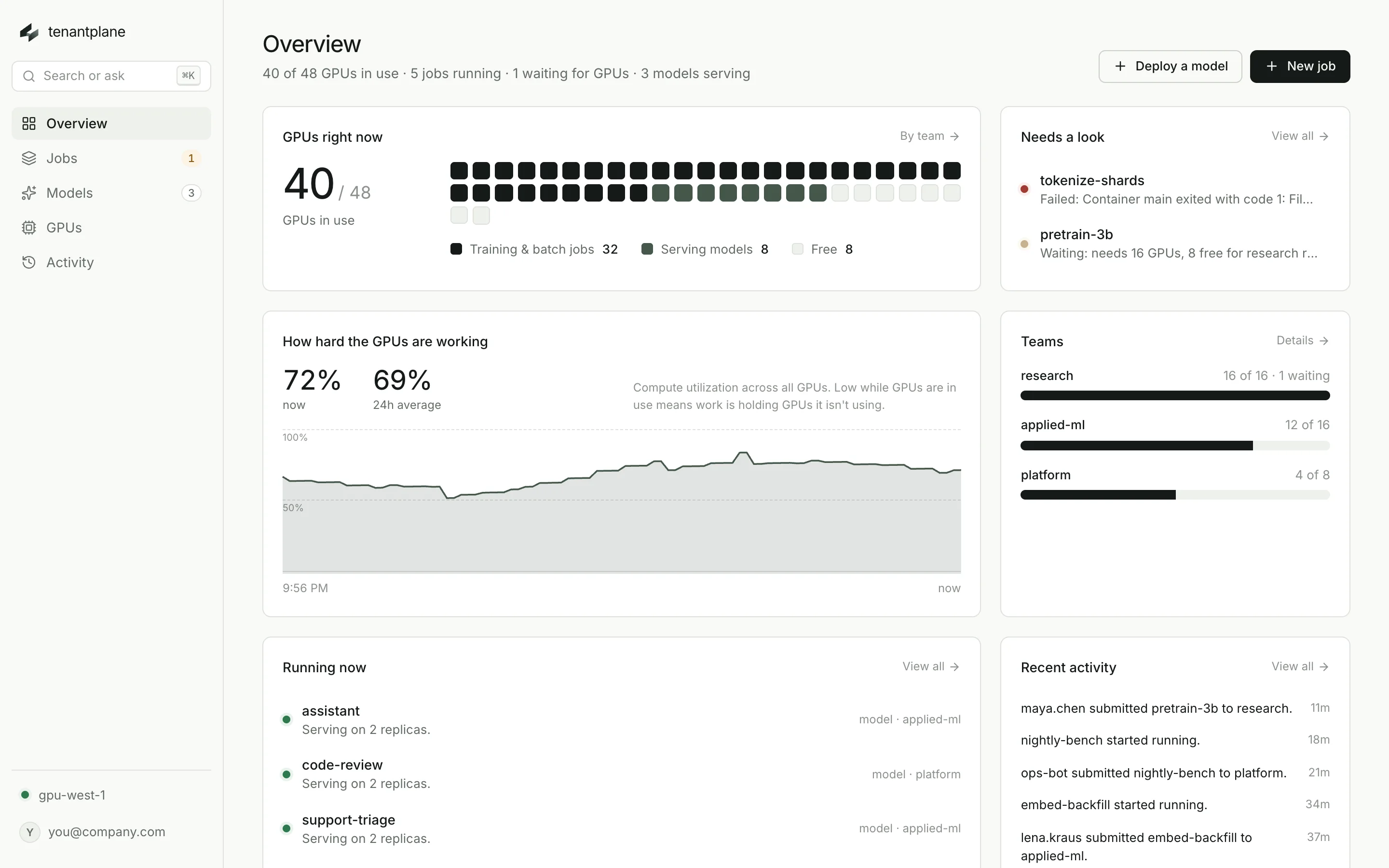Click the Training & batch jobs legend swatch

click(x=456, y=249)
